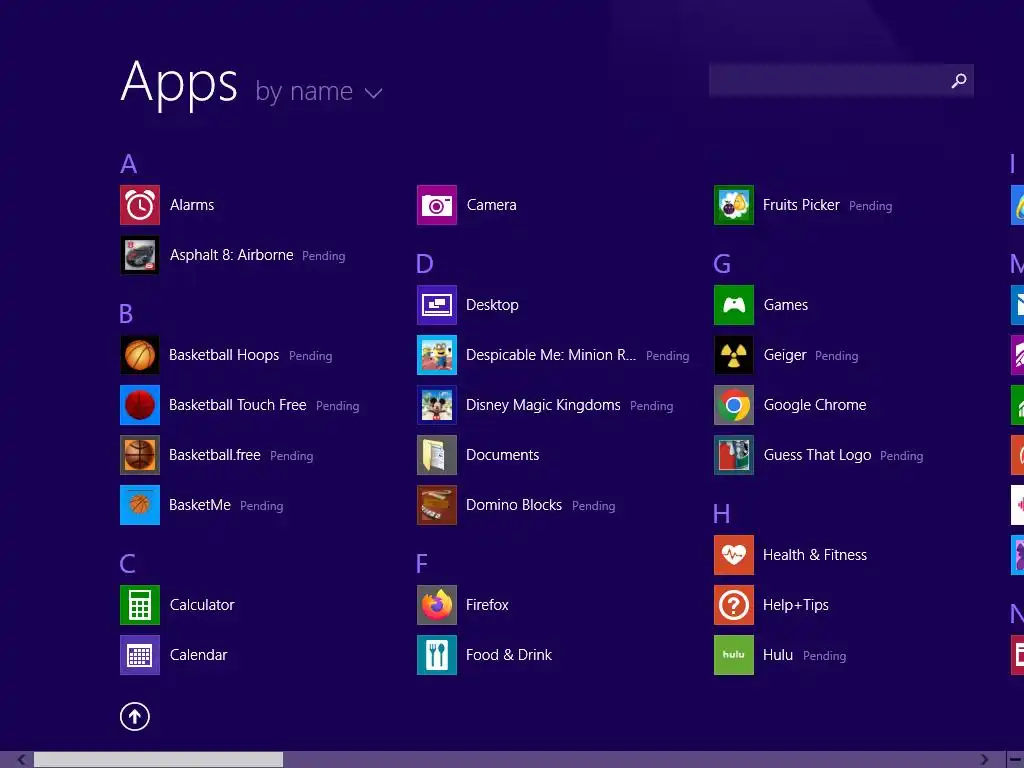Open Food & Drink icon
The image size is (1024, 768).
pyautogui.click(x=437, y=655)
